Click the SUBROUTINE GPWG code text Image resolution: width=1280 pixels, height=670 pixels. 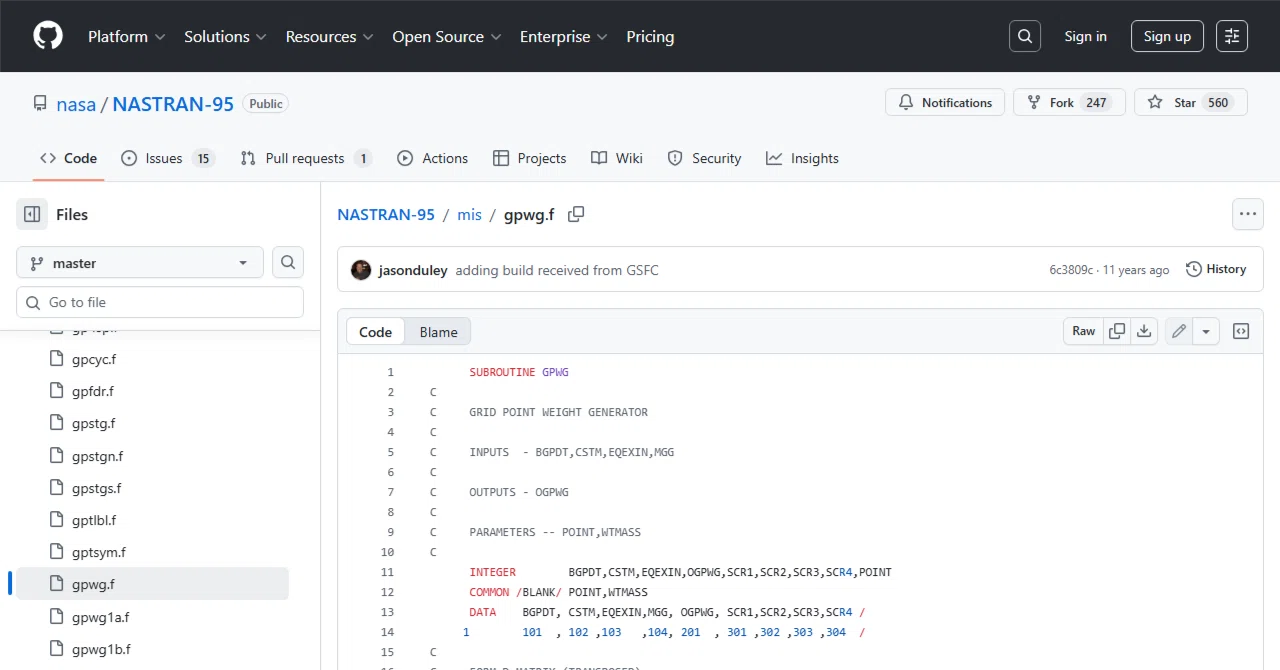pos(519,372)
